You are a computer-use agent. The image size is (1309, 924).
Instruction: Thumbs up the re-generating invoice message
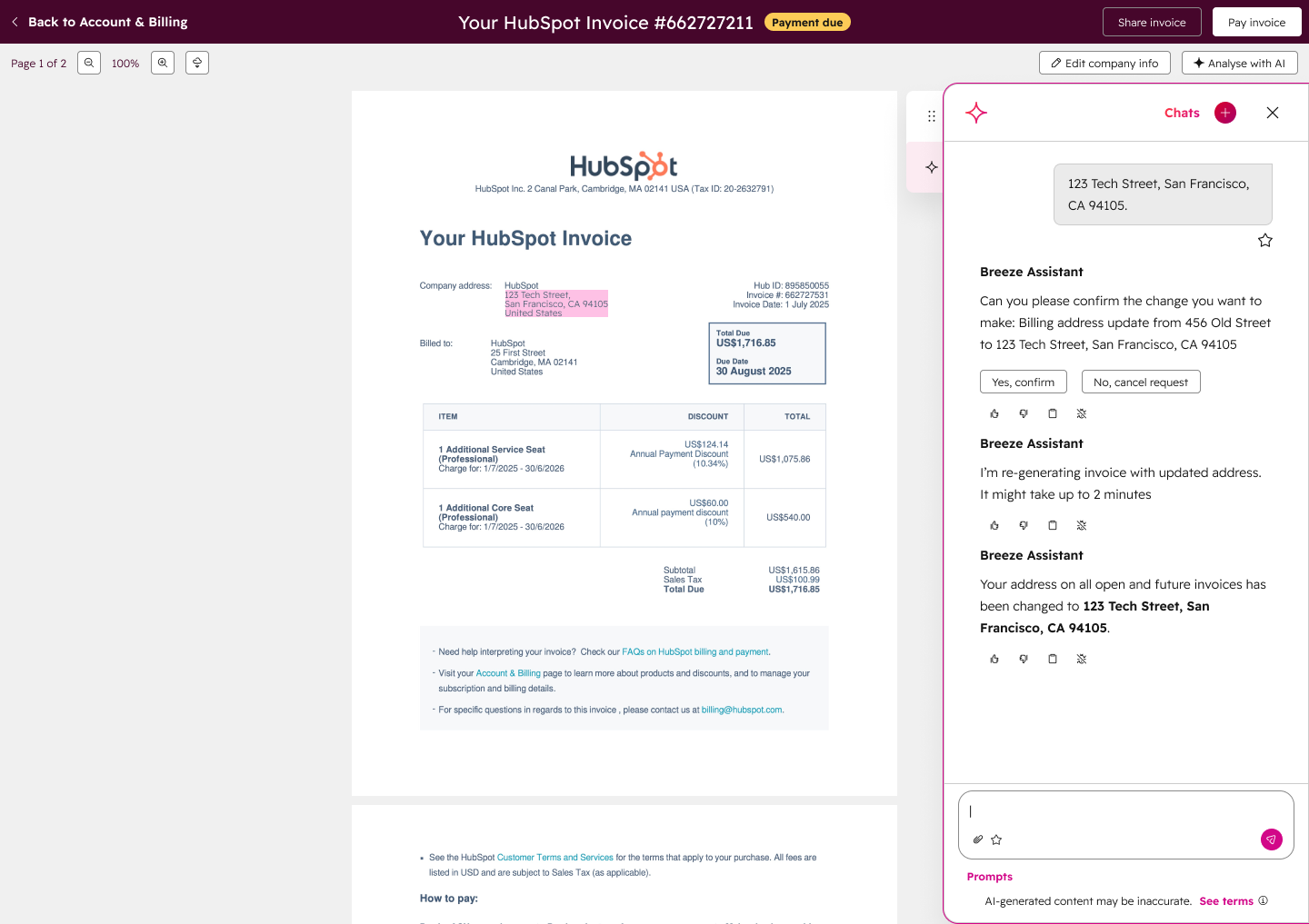coord(994,525)
